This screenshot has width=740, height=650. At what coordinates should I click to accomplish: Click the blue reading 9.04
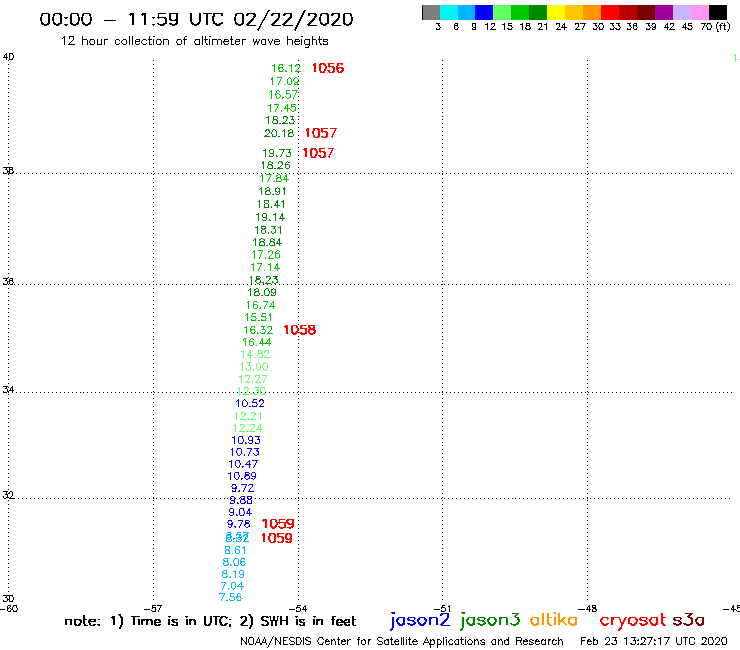pos(240,513)
